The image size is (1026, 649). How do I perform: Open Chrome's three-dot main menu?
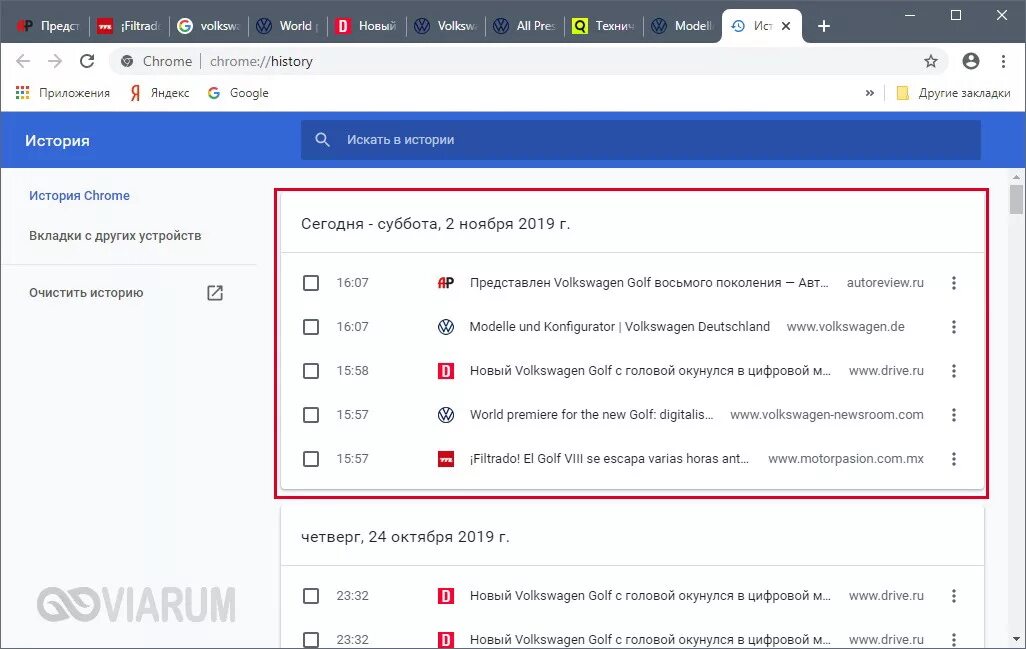point(1003,61)
